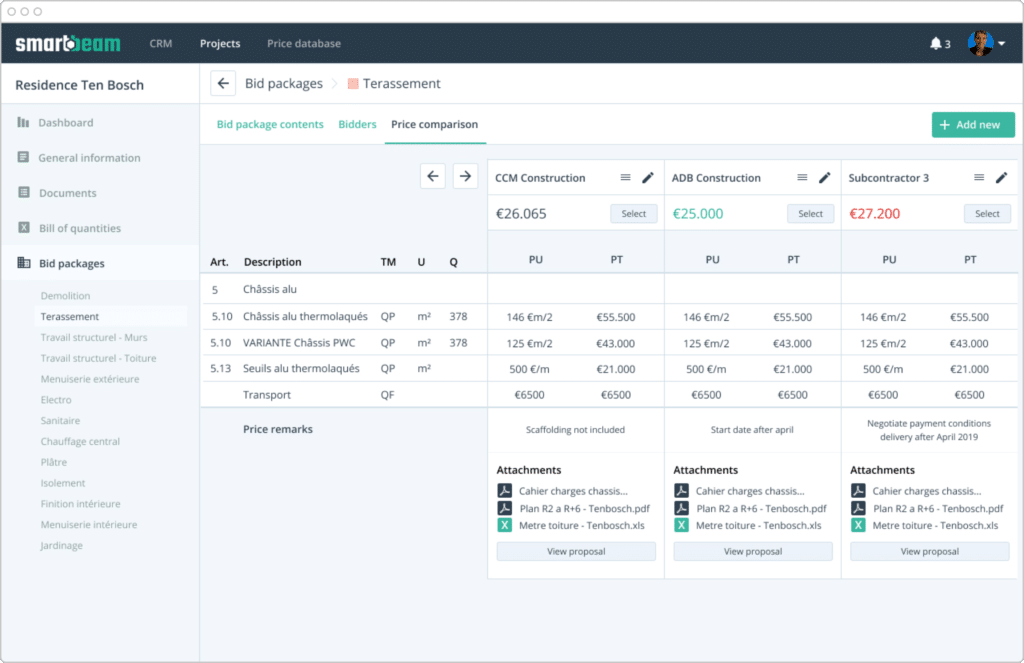Image resolution: width=1024 pixels, height=663 pixels.
Task: Open the Price database section
Action: coord(303,43)
